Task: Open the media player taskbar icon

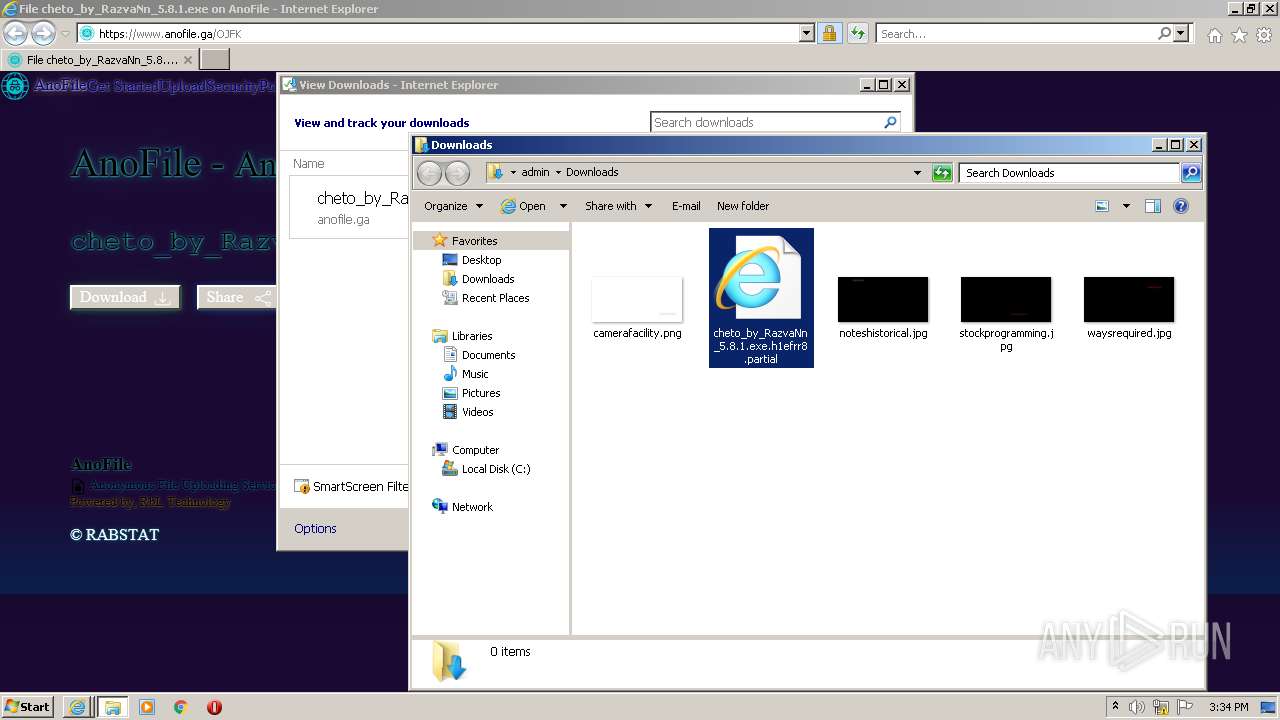Action: pyautogui.click(x=147, y=707)
